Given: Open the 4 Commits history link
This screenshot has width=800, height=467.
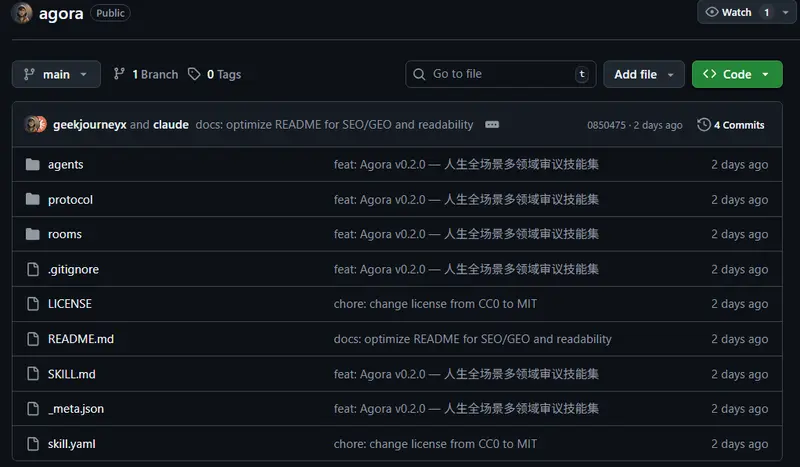Looking at the screenshot, I should (731, 125).
